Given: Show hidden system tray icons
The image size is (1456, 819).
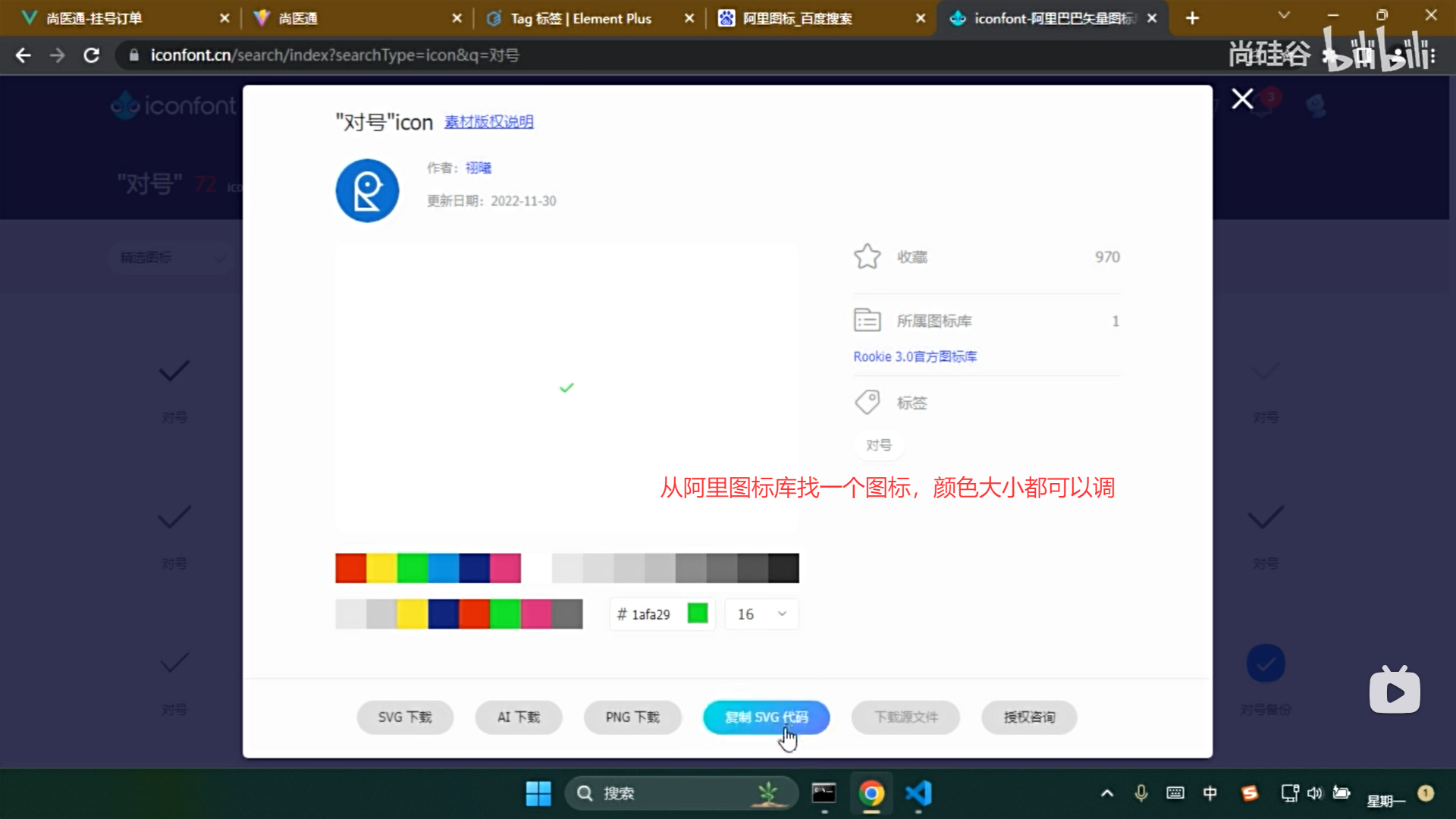Looking at the screenshot, I should click(x=1106, y=793).
